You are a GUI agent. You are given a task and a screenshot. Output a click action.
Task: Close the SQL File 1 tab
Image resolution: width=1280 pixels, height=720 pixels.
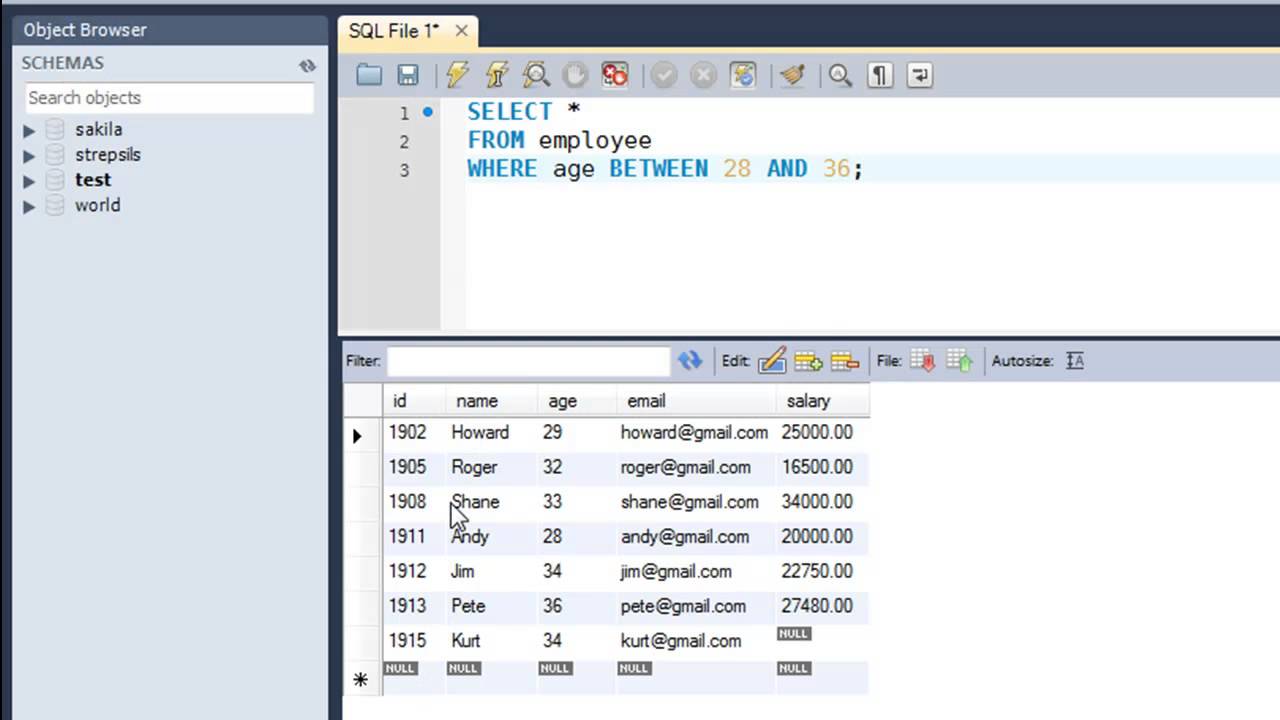461,31
